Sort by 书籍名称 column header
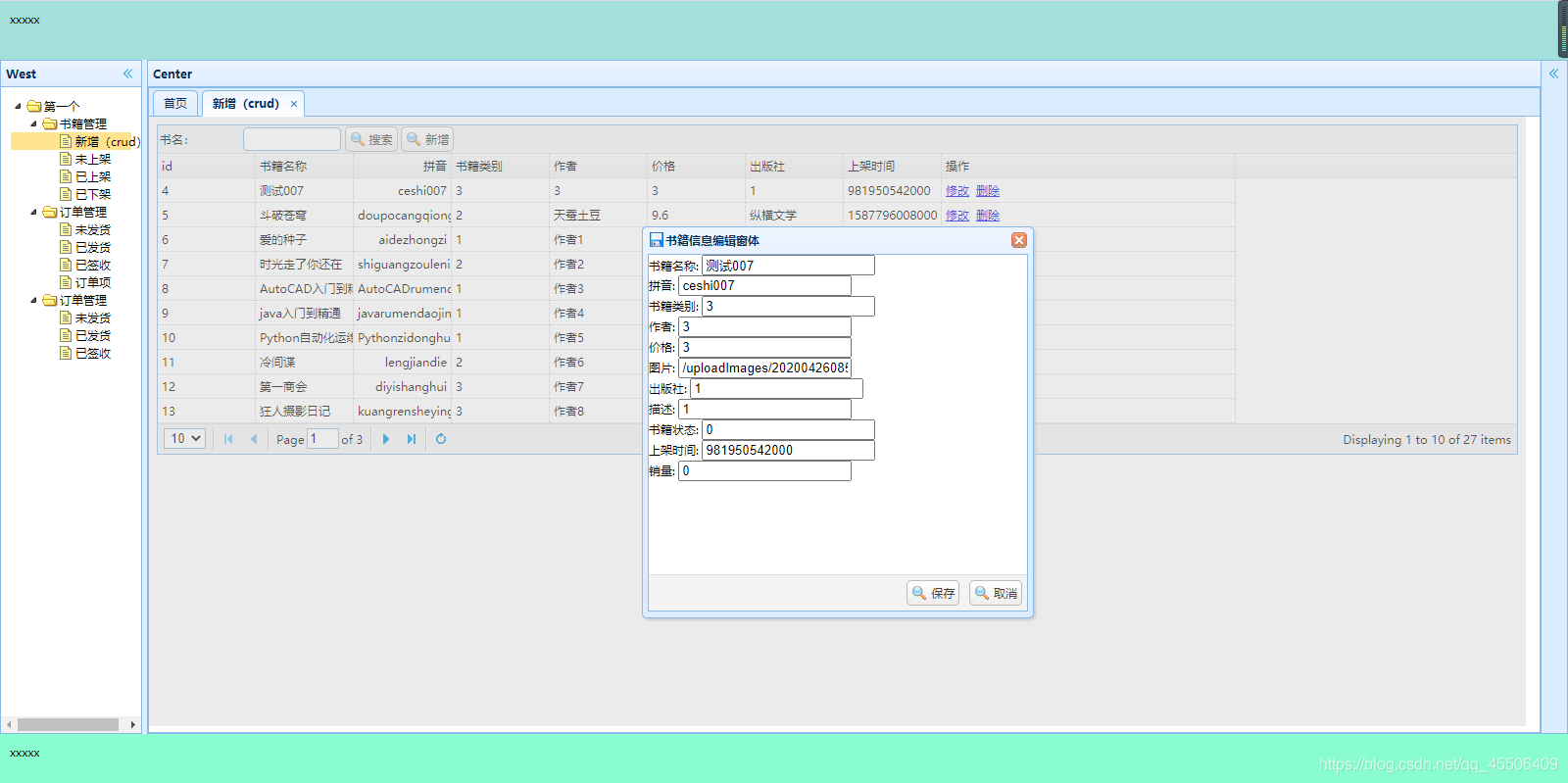Screen dimensions: 1568x783 [x=304, y=166]
